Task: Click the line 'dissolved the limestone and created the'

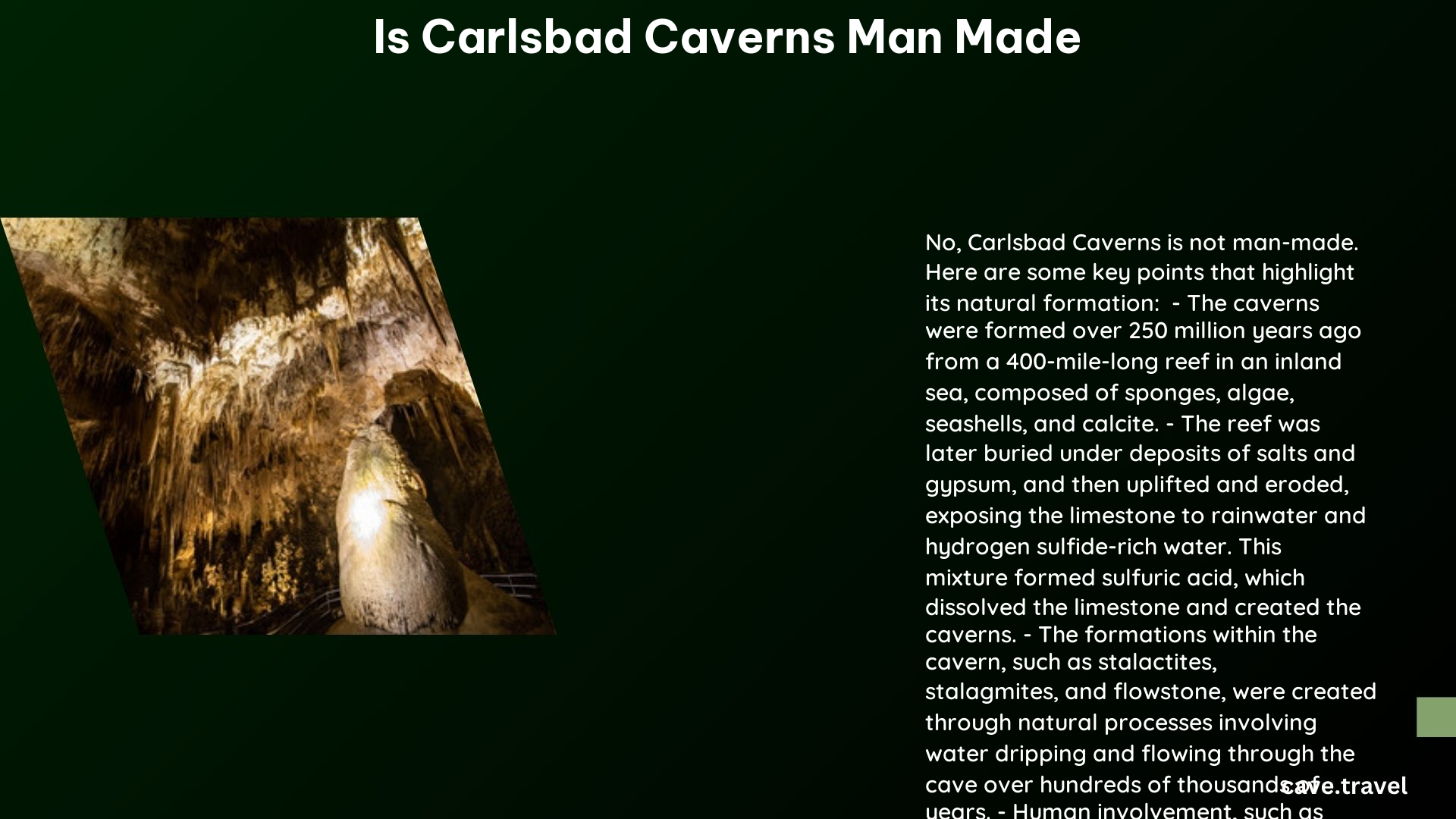Action: tap(1143, 607)
